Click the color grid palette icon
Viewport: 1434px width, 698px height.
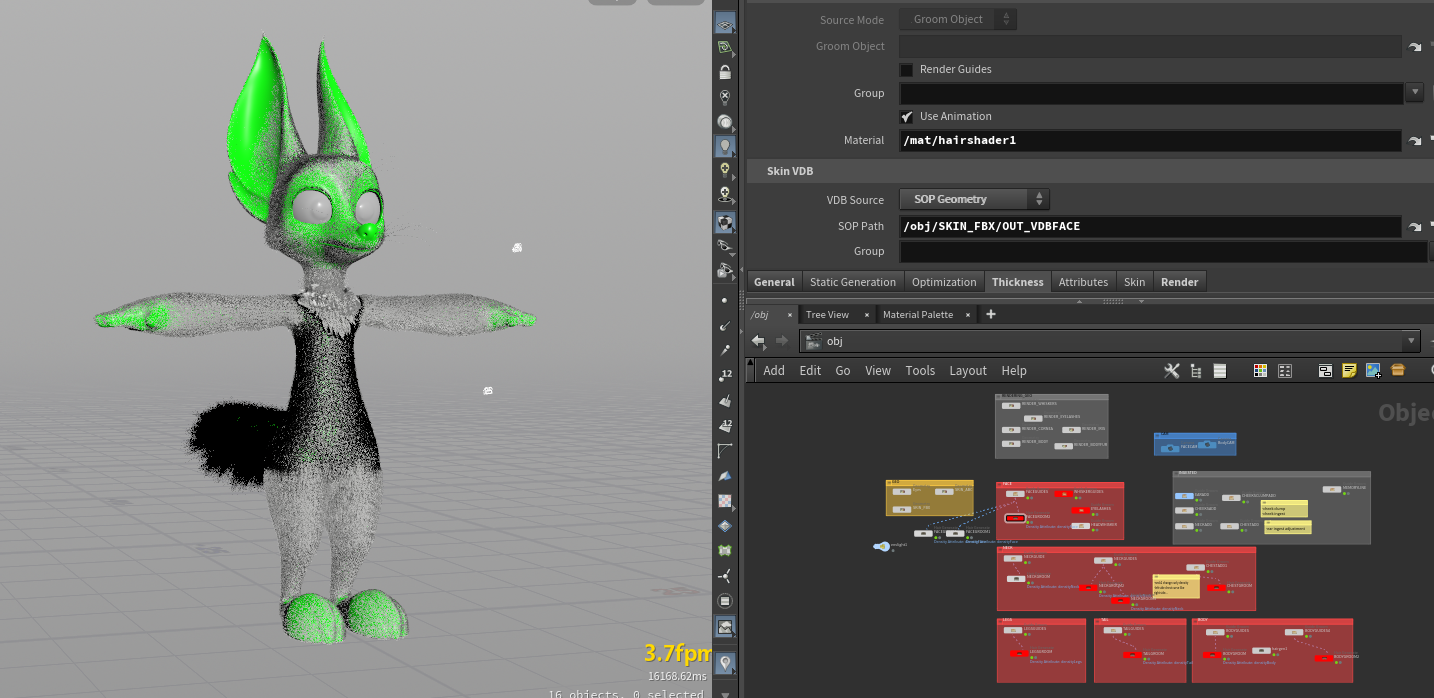[x=1260, y=371]
